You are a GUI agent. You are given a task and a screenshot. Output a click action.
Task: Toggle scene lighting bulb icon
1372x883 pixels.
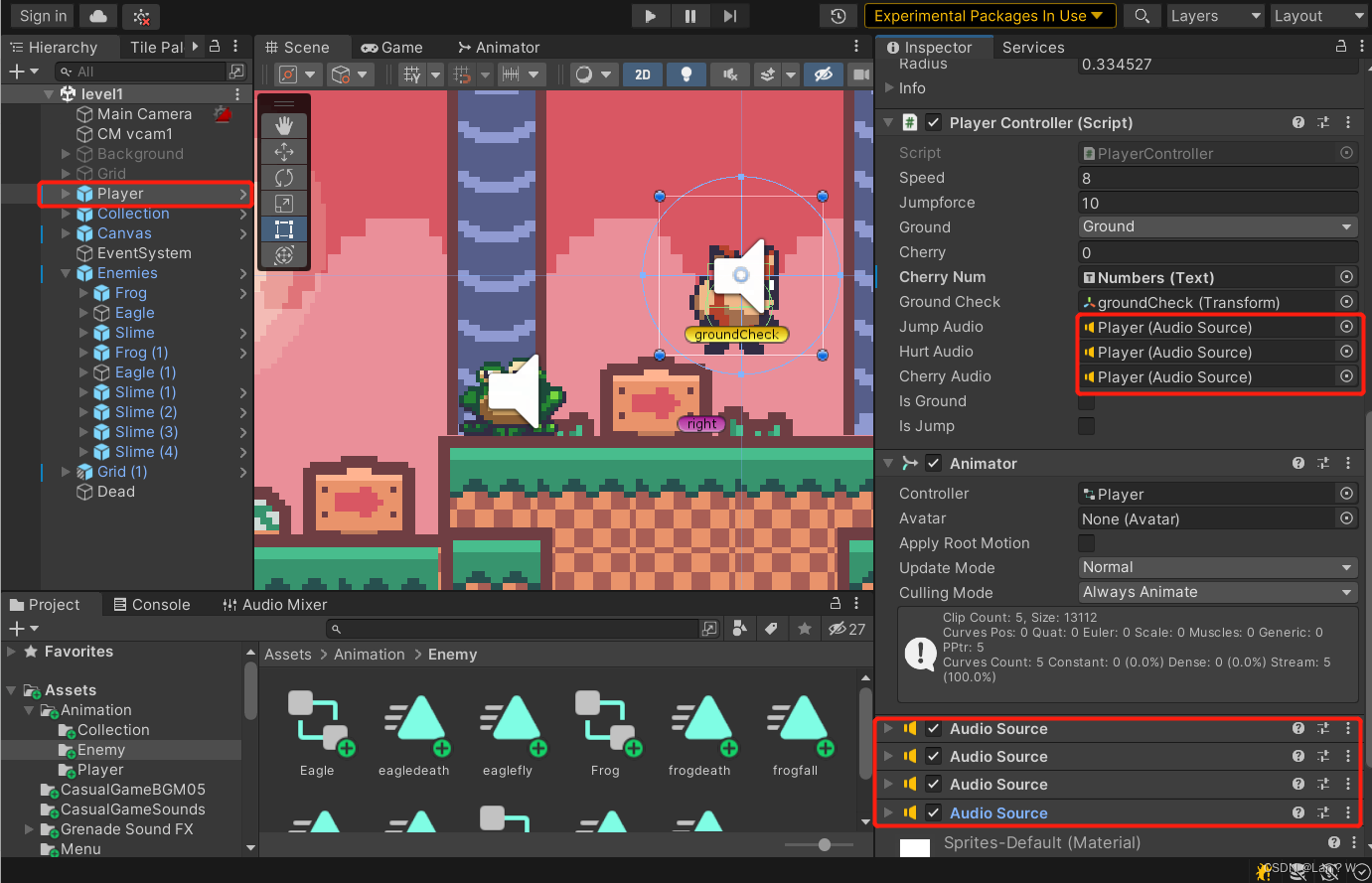click(x=686, y=74)
